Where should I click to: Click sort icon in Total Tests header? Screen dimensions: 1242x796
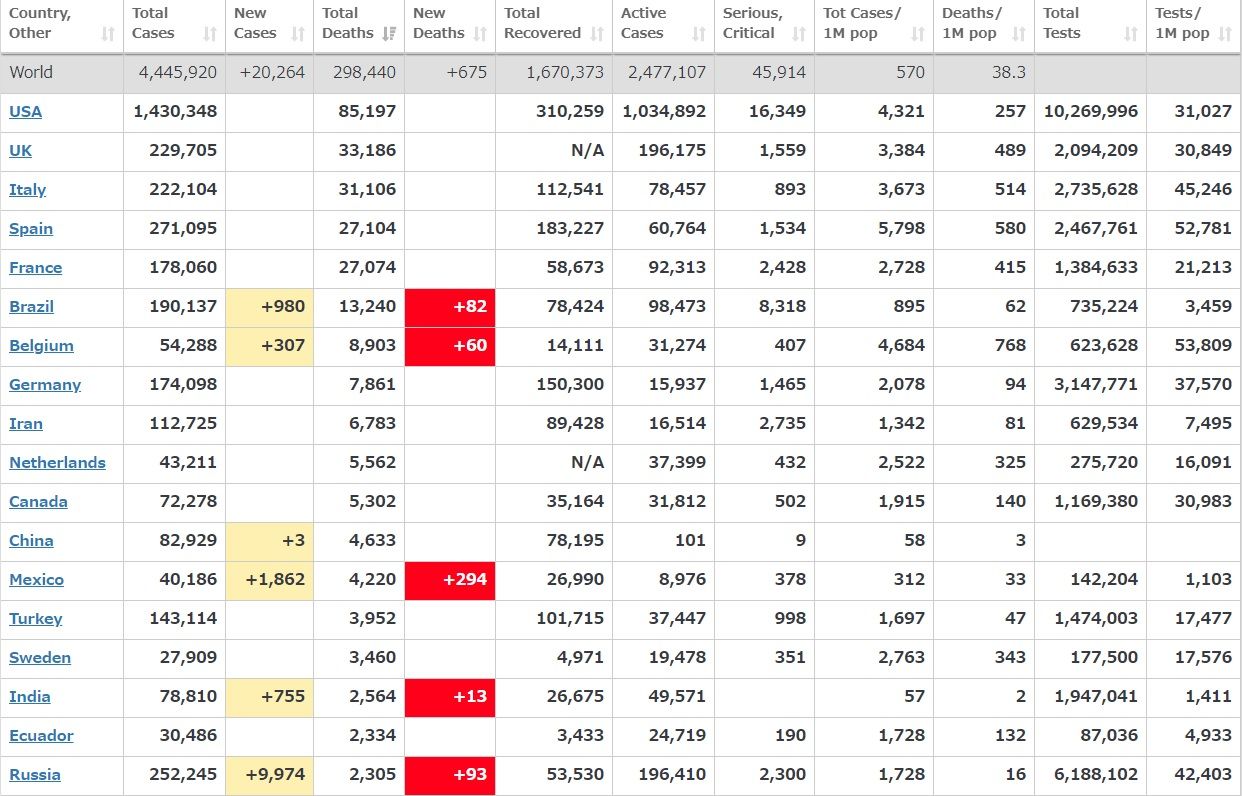coord(1131,34)
